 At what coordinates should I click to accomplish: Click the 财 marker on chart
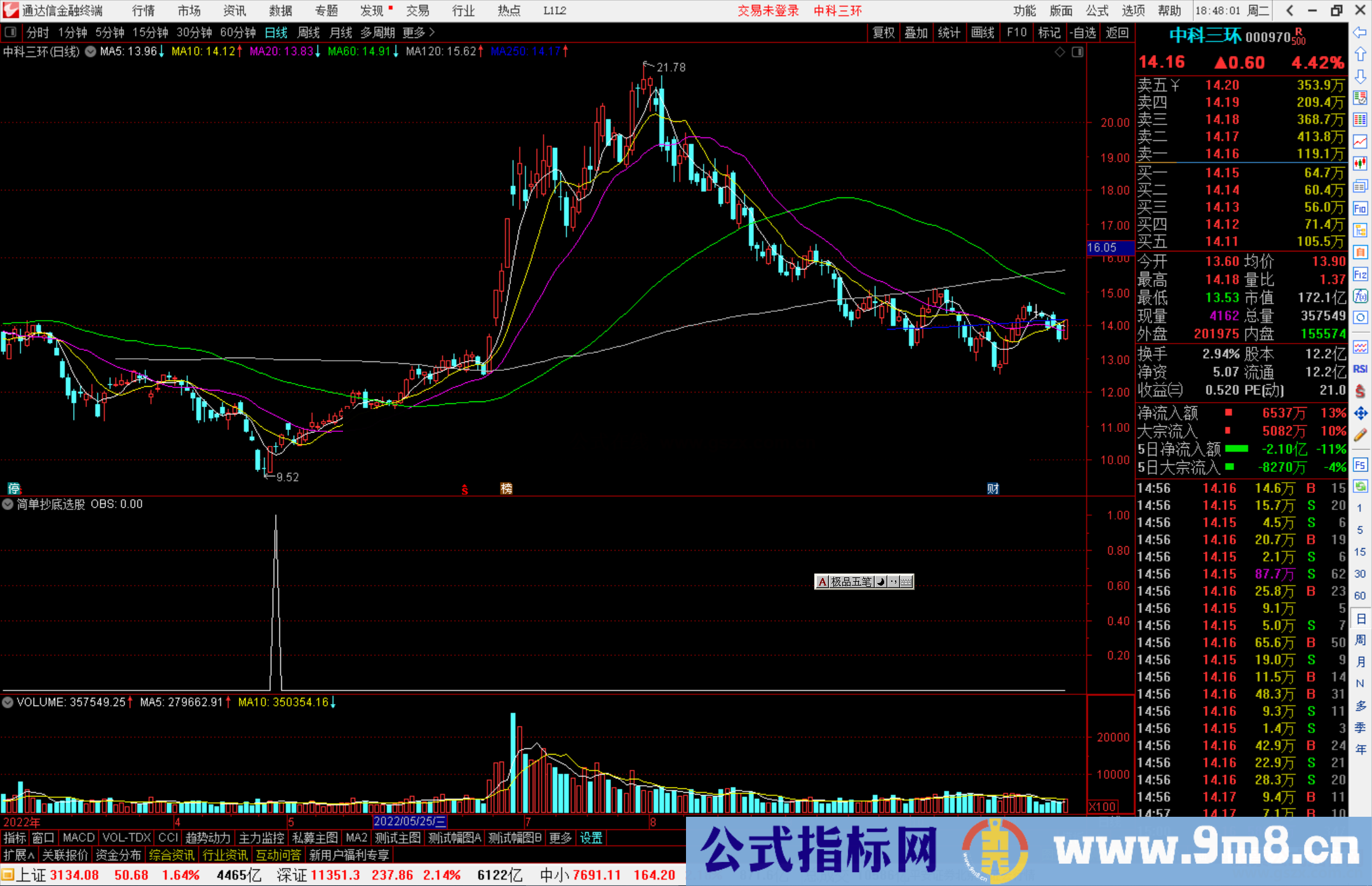pyautogui.click(x=993, y=488)
